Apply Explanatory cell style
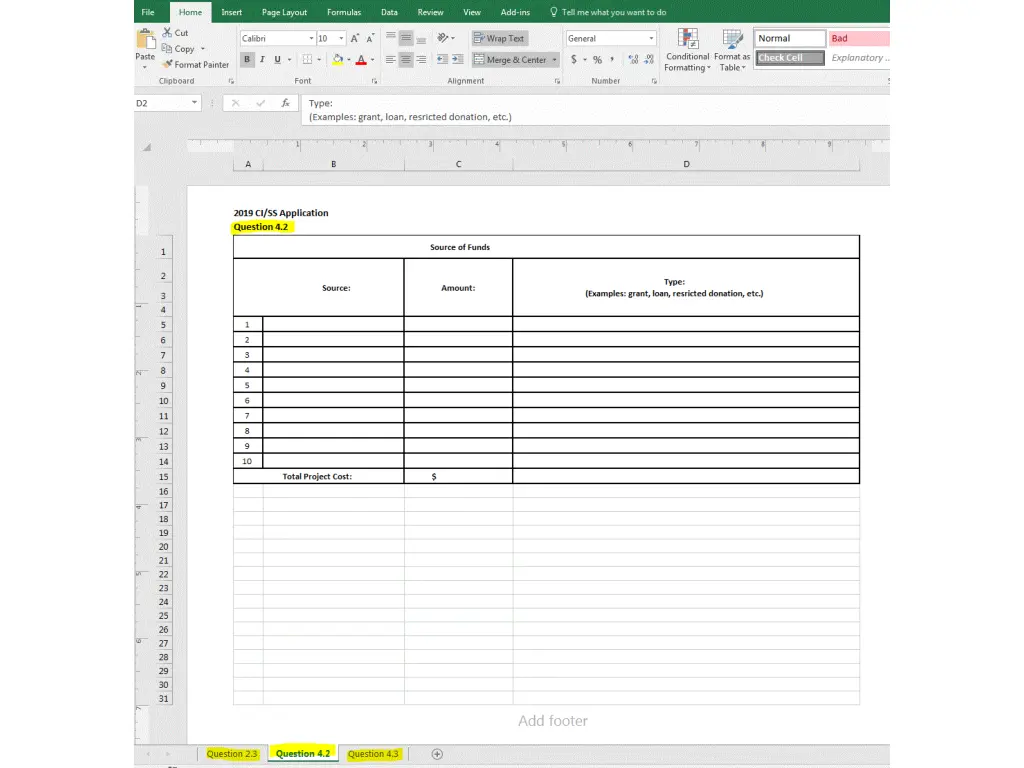The image size is (1024, 768). [x=859, y=57]
